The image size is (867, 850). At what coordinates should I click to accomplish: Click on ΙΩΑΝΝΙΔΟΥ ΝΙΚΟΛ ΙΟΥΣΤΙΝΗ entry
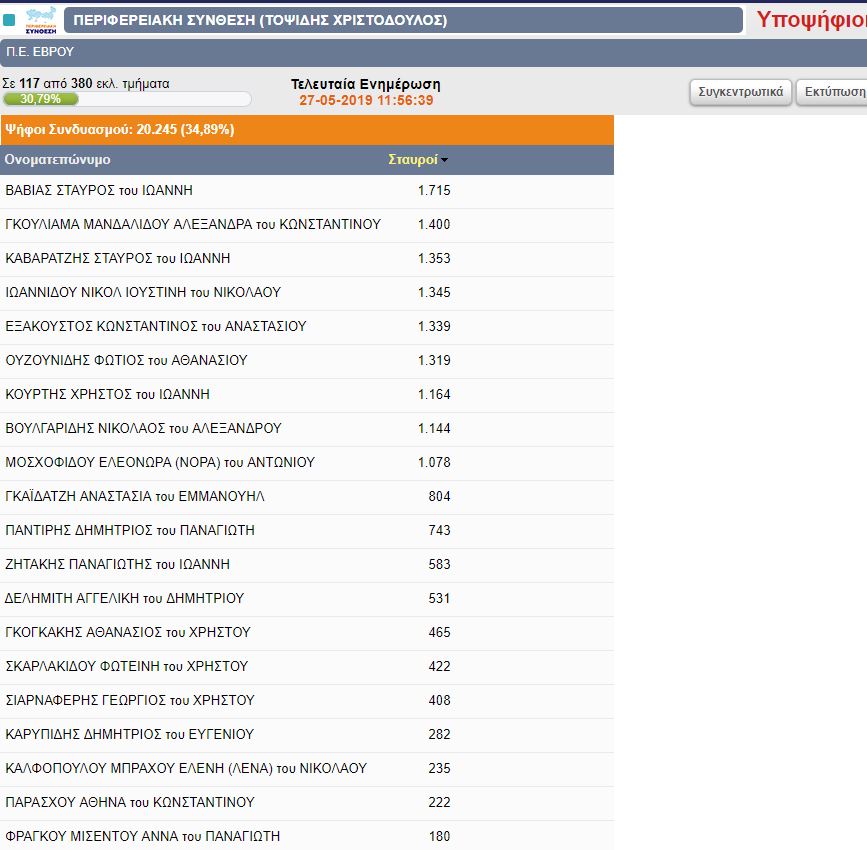(x=143, y=292)
